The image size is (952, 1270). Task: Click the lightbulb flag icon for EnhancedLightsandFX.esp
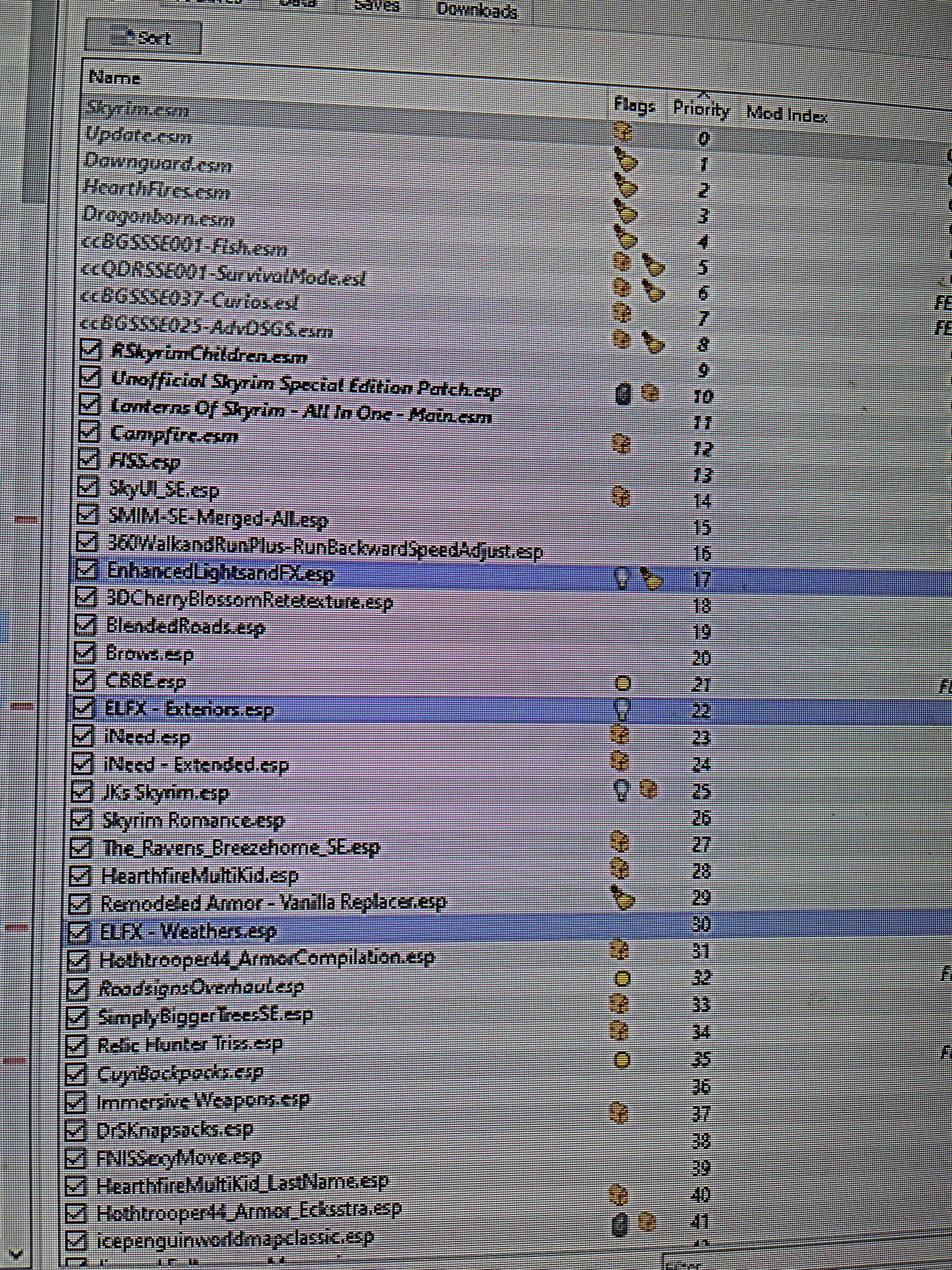[621, 579]
